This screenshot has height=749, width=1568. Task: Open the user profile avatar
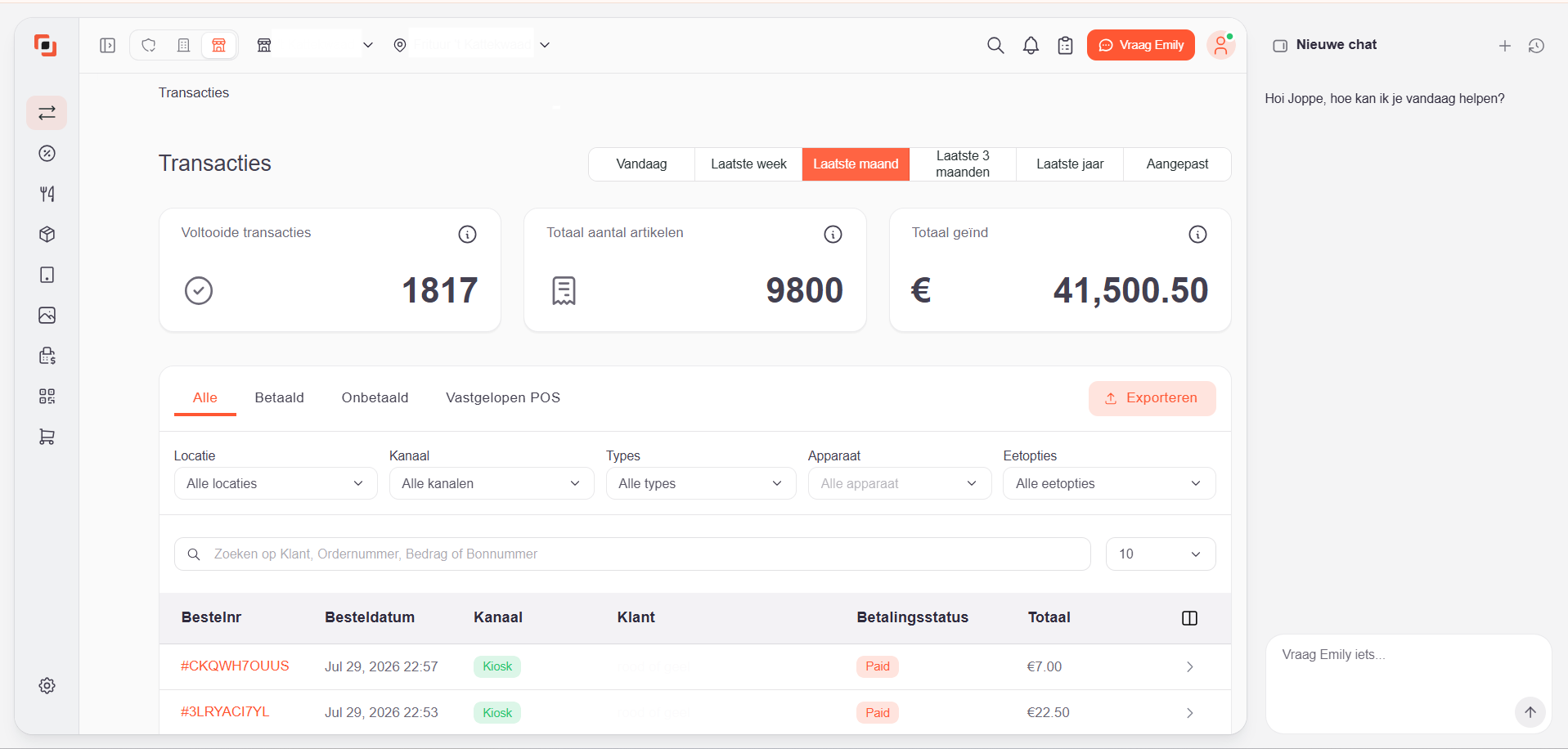point(1220,45)
